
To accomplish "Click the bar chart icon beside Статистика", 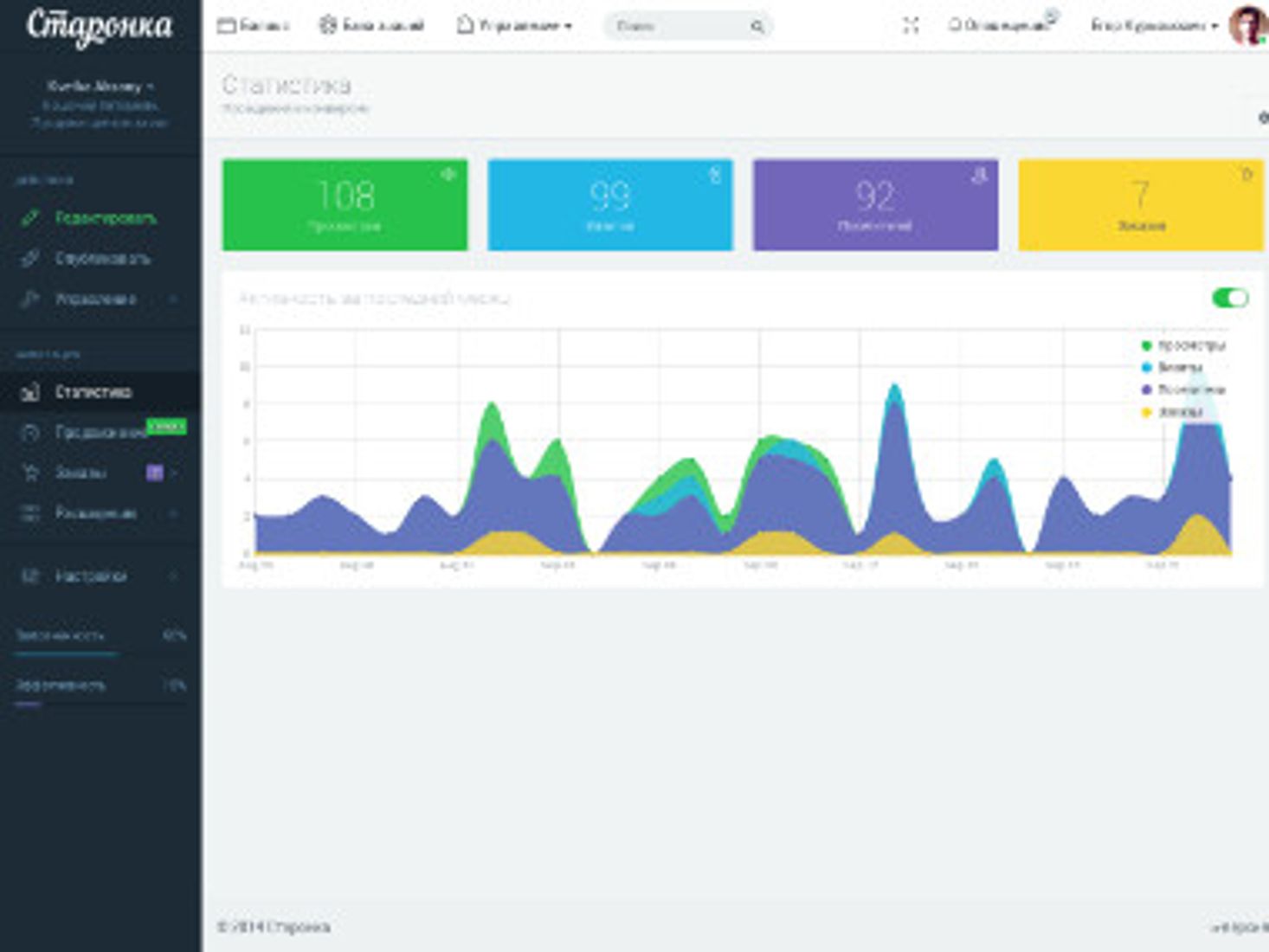I will point(30,392).
